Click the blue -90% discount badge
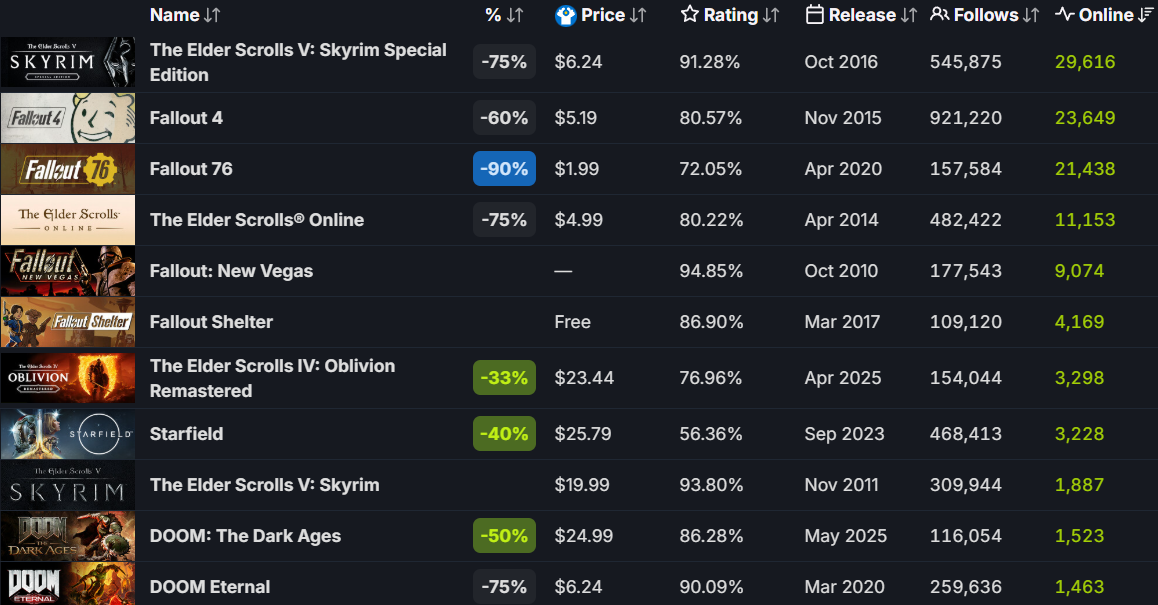This screenshot has width=1158, height=605. tap(504, 169)
